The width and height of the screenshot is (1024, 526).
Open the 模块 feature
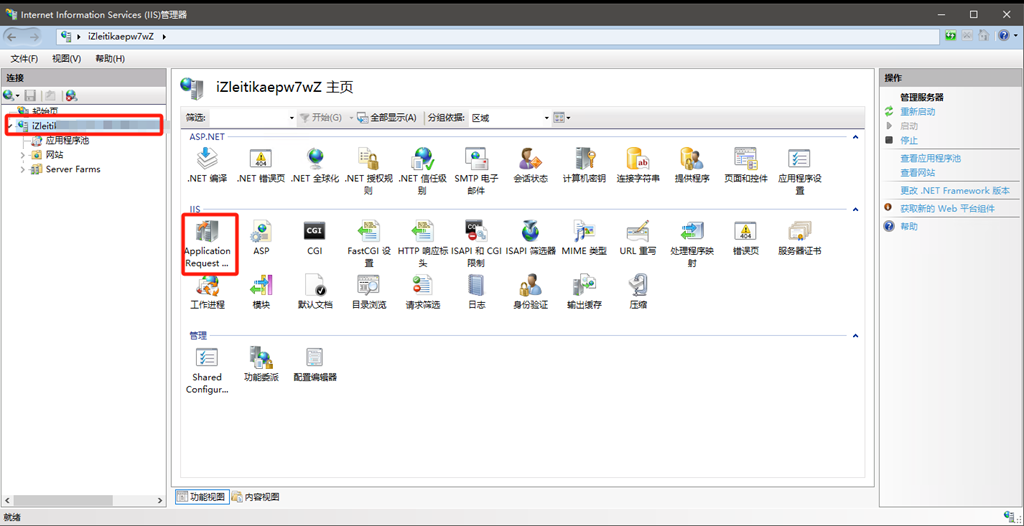coord(261,291)
